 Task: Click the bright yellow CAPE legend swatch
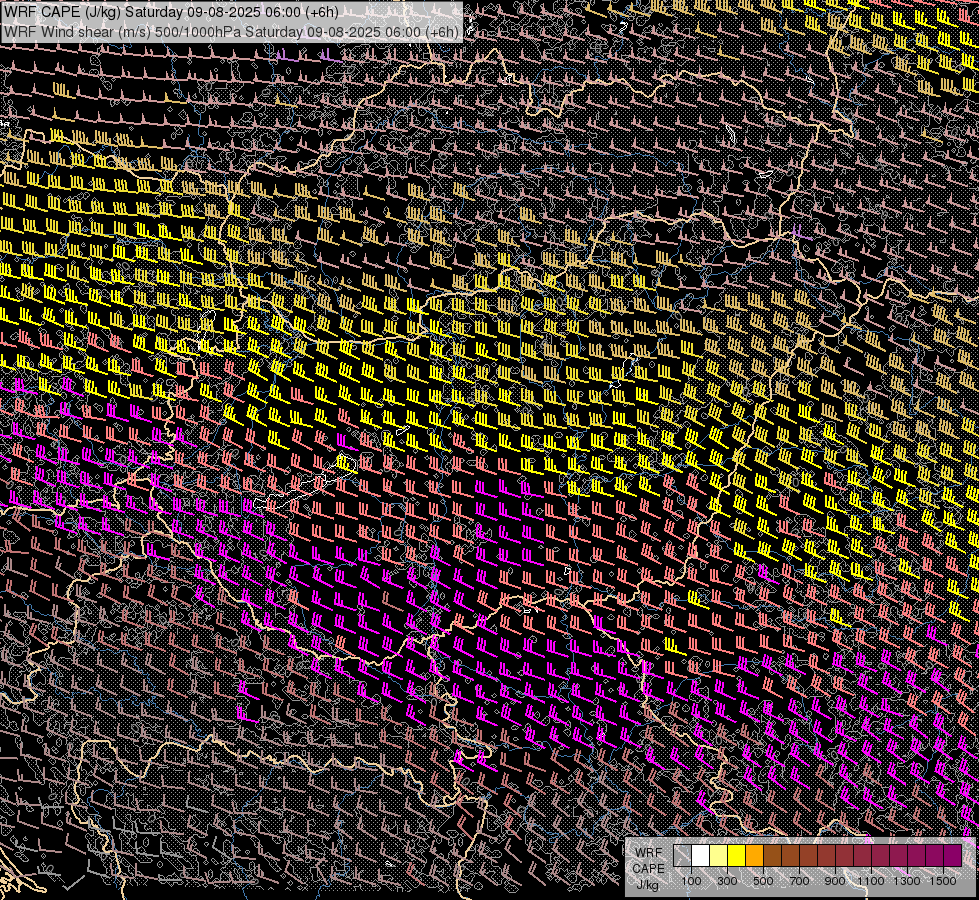coord(737,856)
